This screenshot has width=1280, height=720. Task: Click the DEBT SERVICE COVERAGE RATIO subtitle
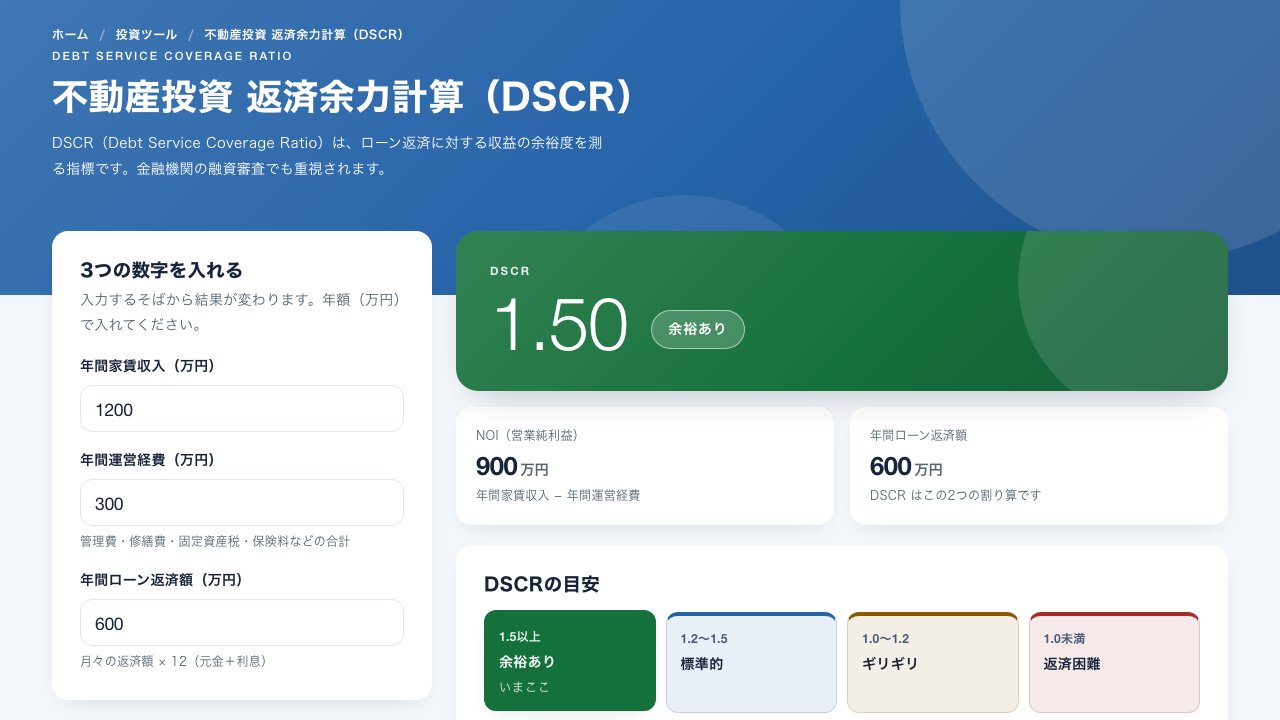click(172, 56)
